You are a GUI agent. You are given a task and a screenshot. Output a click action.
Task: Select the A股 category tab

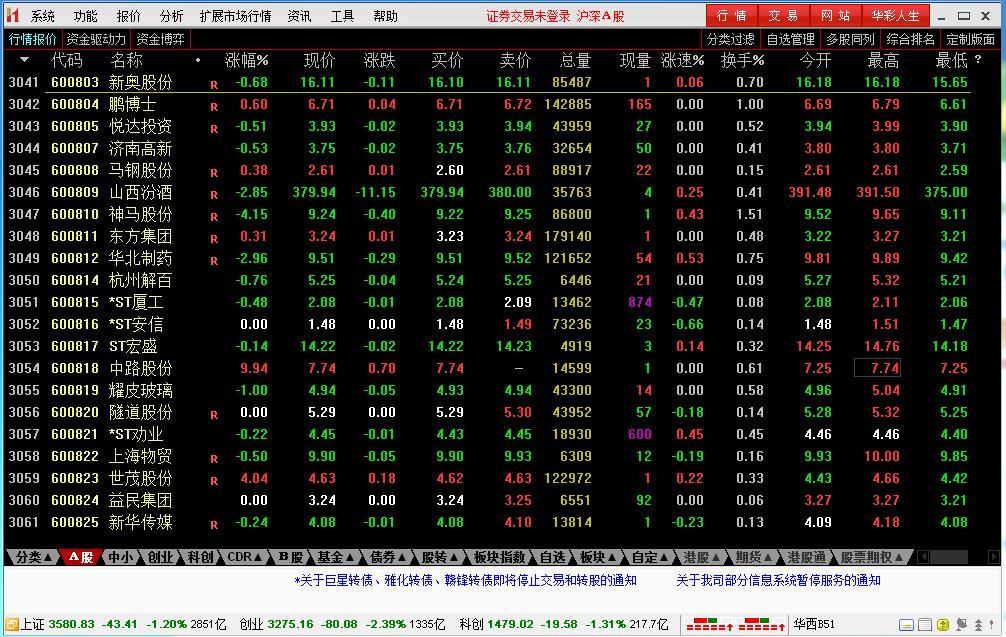(x=80, y=557)
